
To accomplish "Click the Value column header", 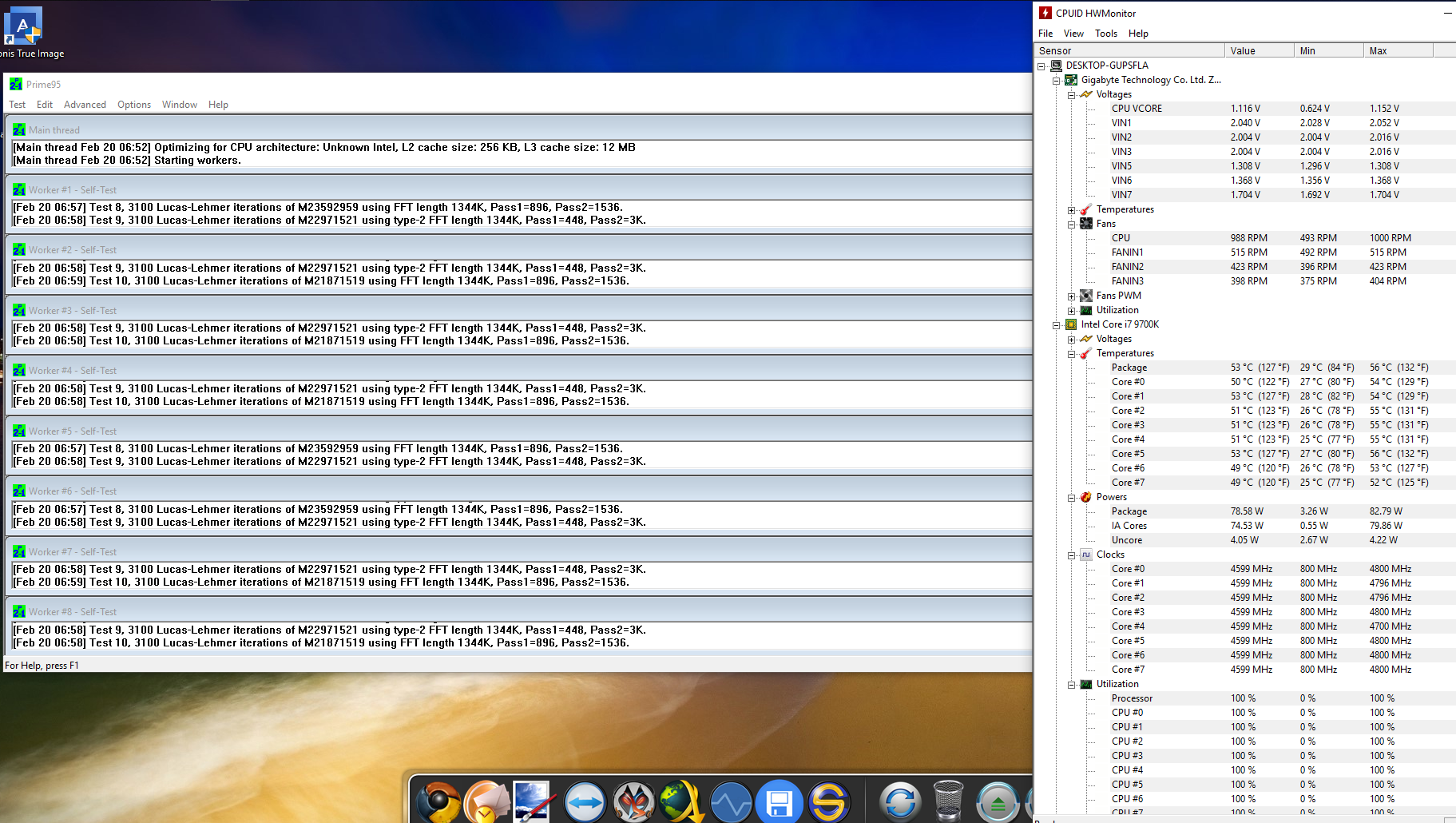I will coord(1260,50).
